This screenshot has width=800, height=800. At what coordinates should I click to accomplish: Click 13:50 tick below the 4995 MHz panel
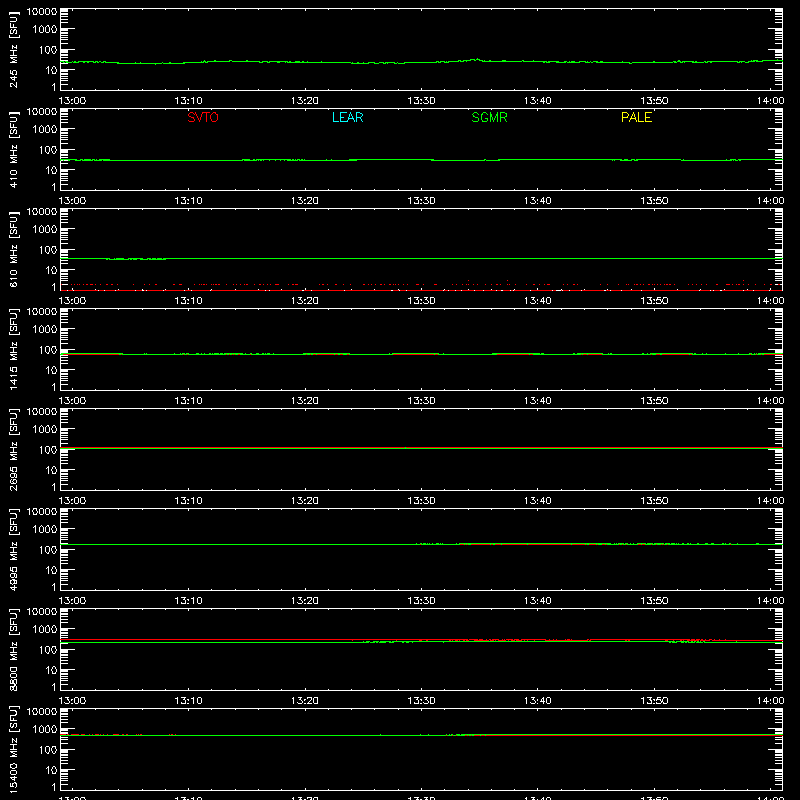pyautogui.click(x=654, y=601)
